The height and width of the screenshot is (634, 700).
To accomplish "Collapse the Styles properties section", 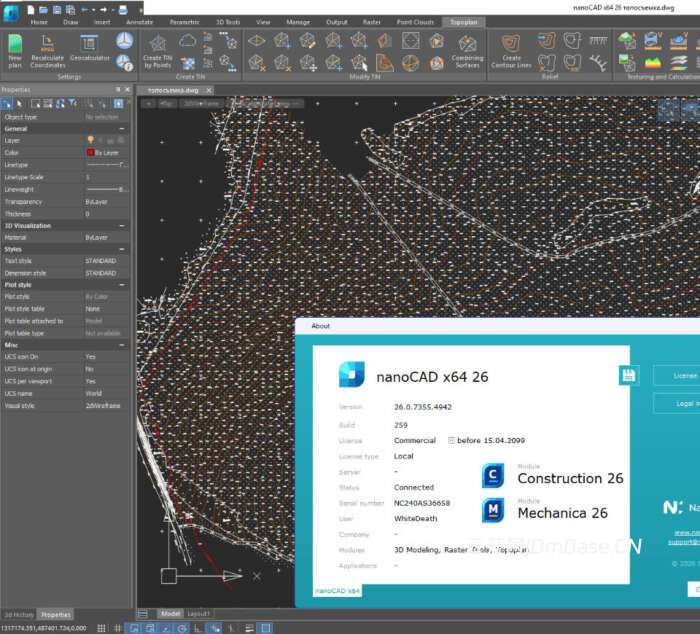I will click(122, 249).
